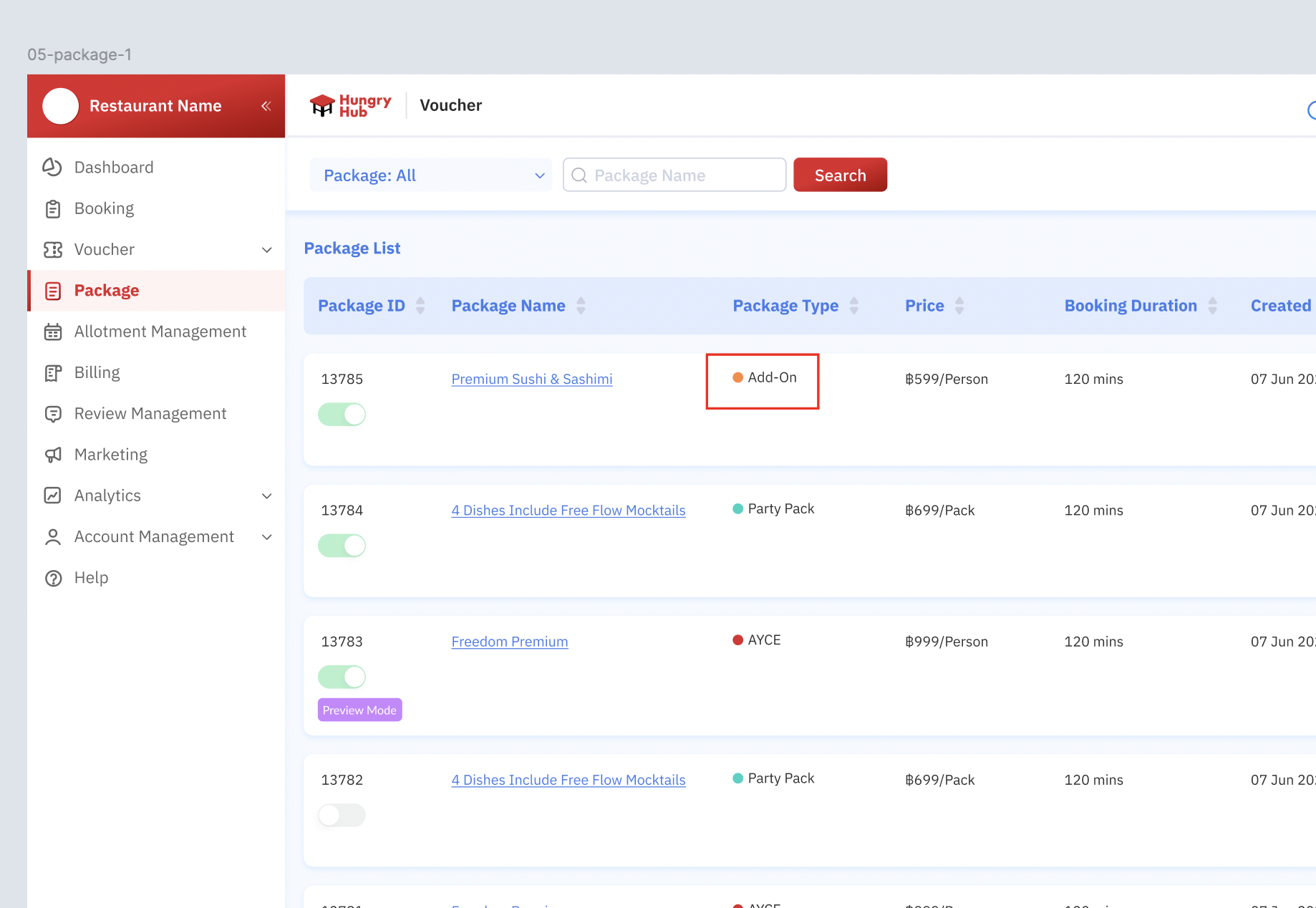This screenshot has height=908, width=1316.
Task: Click the Dashboard pie chart icon
Action: 52,167
